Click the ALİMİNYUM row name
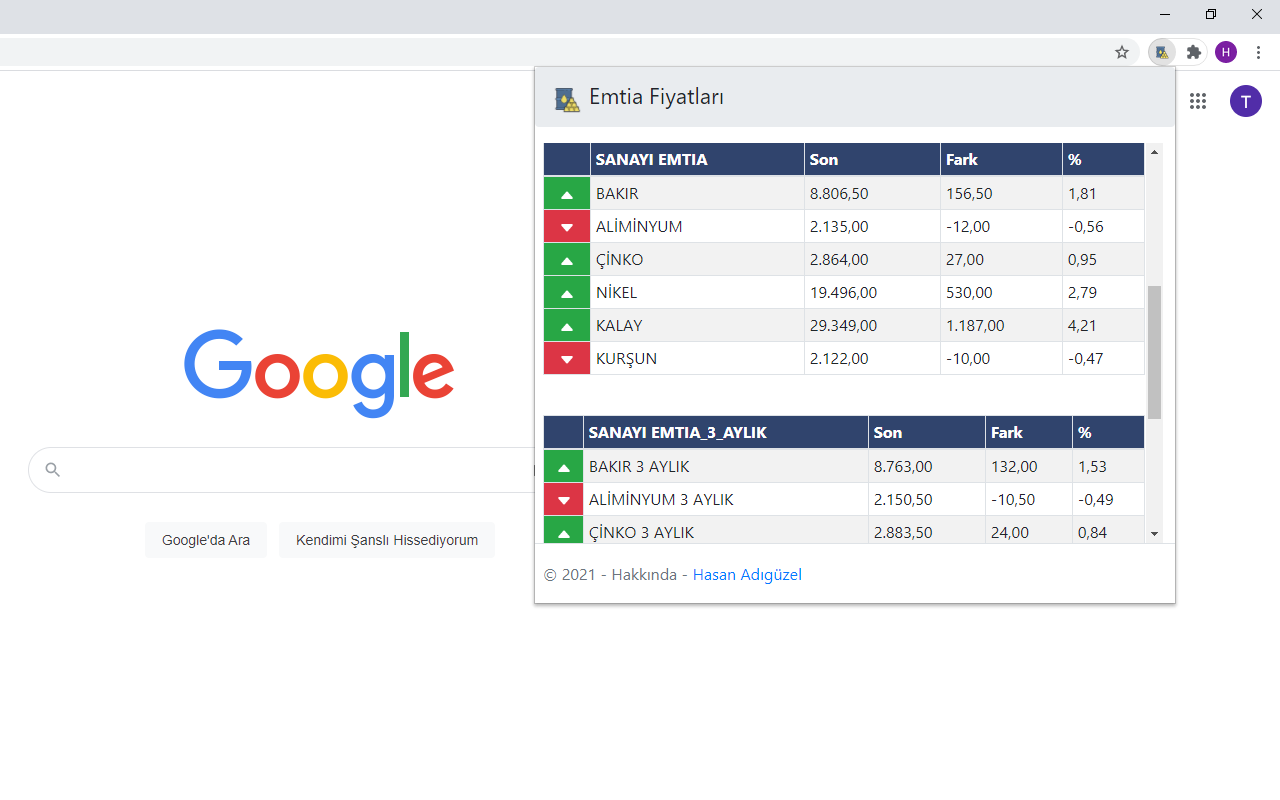Viewport: 1280px width, 800px height. [639, 226]
